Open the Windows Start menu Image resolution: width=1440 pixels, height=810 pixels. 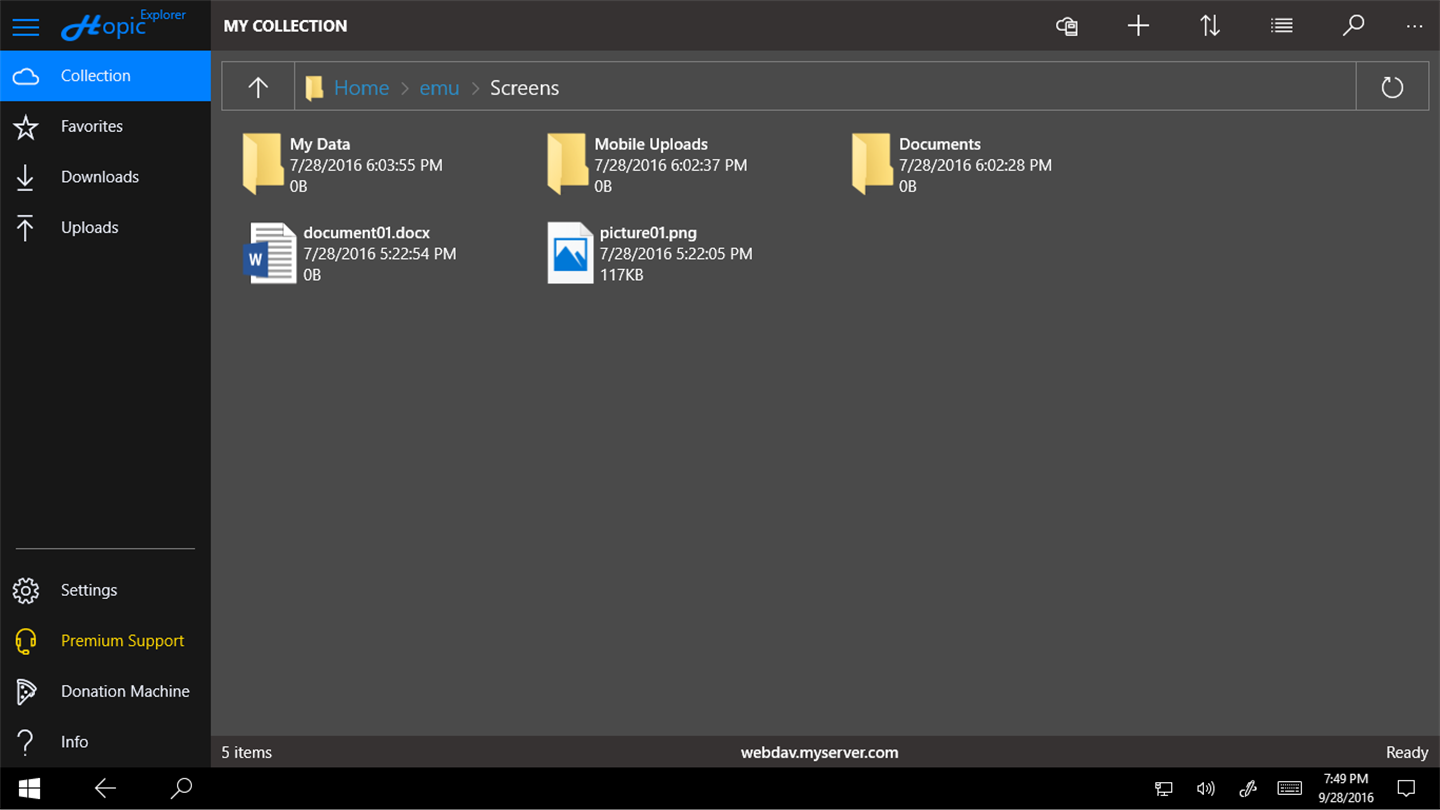coord(29,789)
